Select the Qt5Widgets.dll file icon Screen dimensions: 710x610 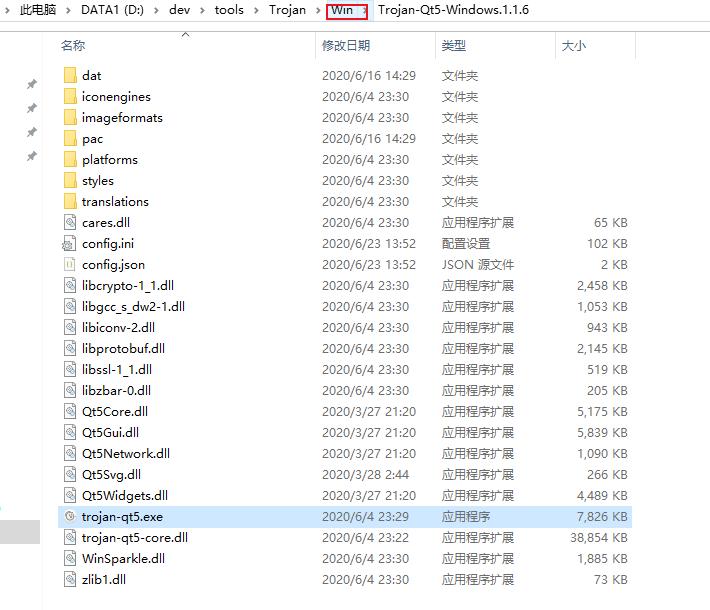pos(70,495)
